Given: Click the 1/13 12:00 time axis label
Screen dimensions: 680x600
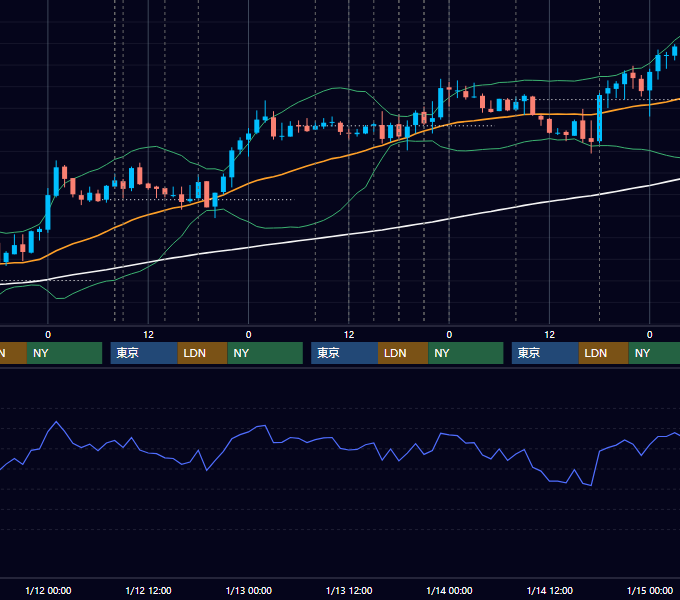Looking at the screenshot, I should tap(349, 590).
